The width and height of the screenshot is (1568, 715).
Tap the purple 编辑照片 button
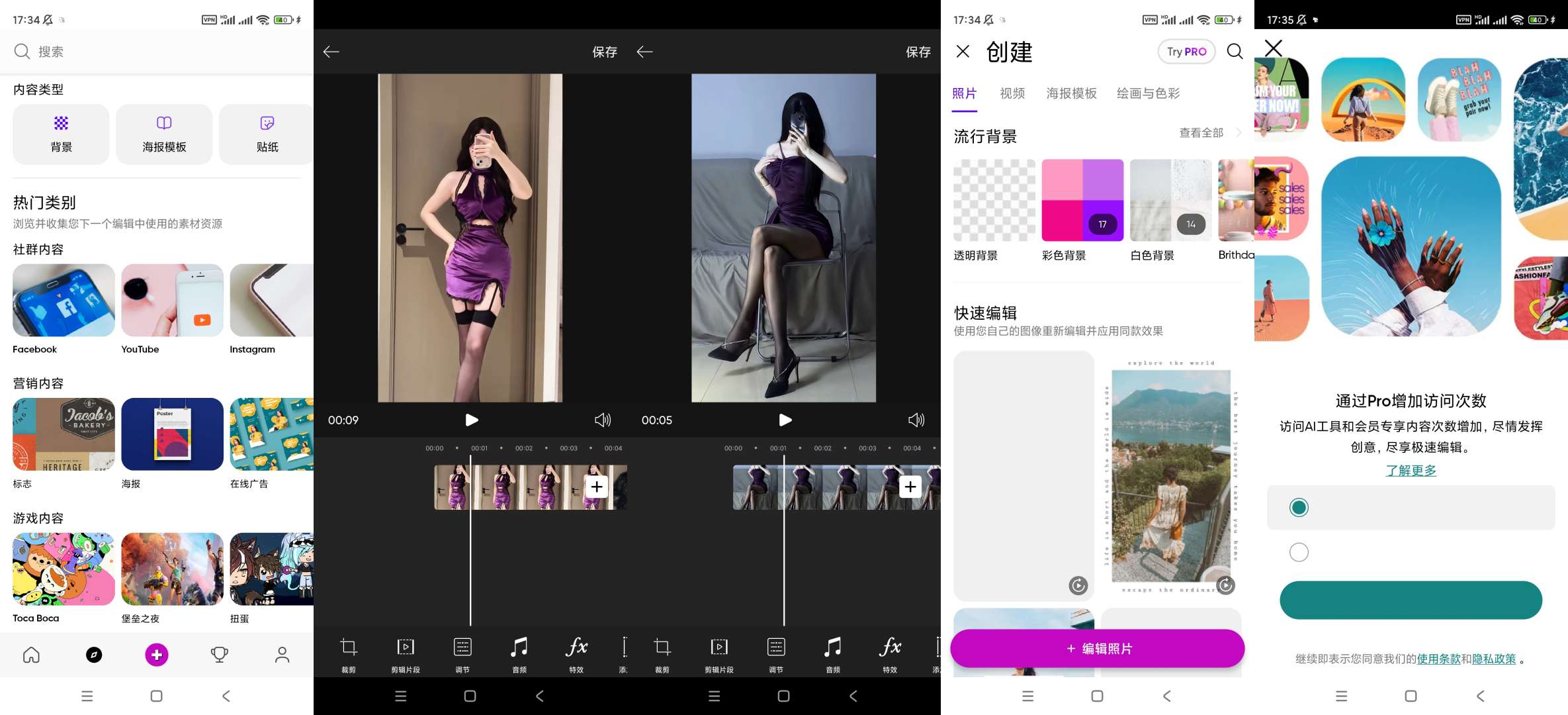coord(1098,649)
